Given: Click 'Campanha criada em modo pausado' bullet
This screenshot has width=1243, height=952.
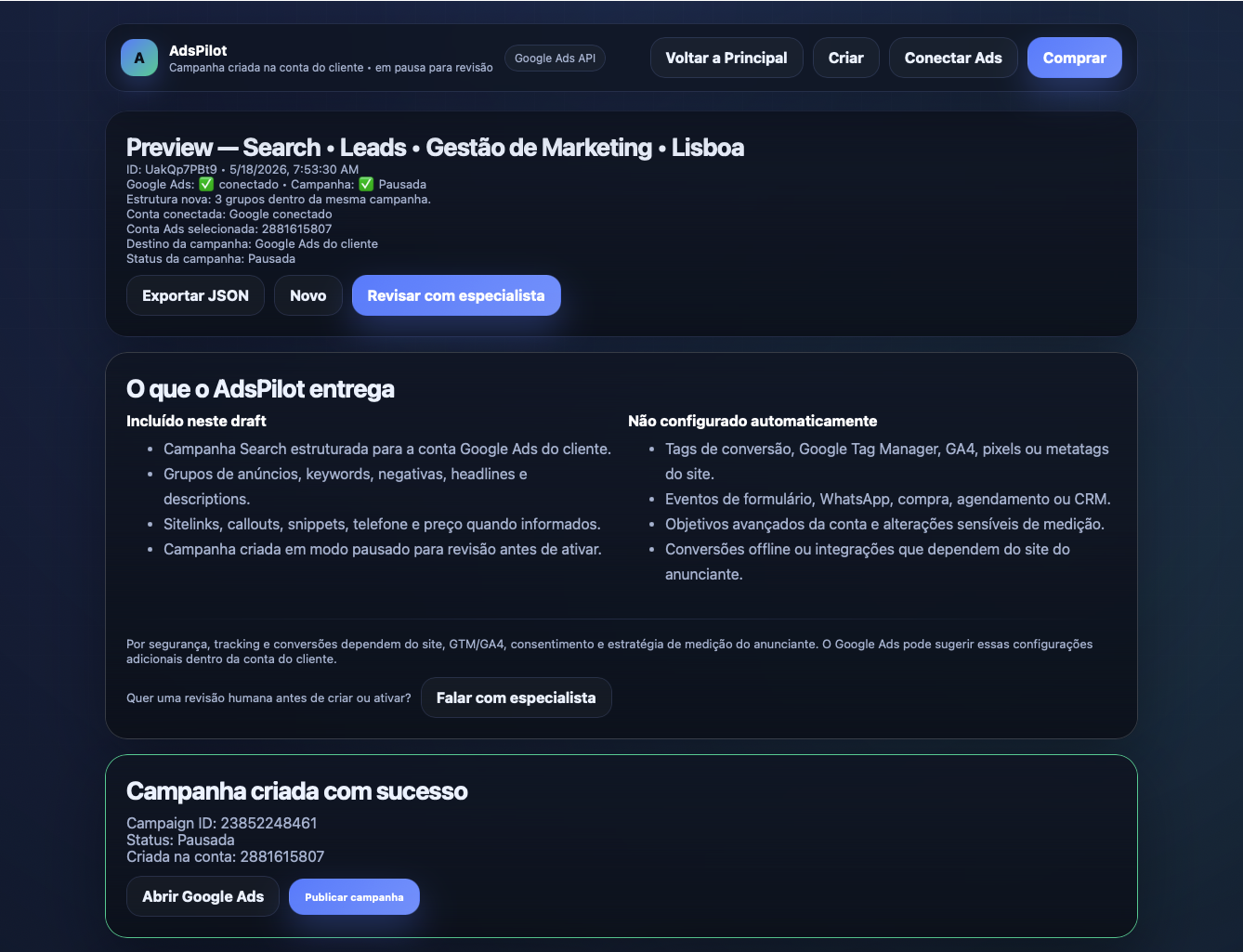Looking at the screenshot, I should point(383,549).
